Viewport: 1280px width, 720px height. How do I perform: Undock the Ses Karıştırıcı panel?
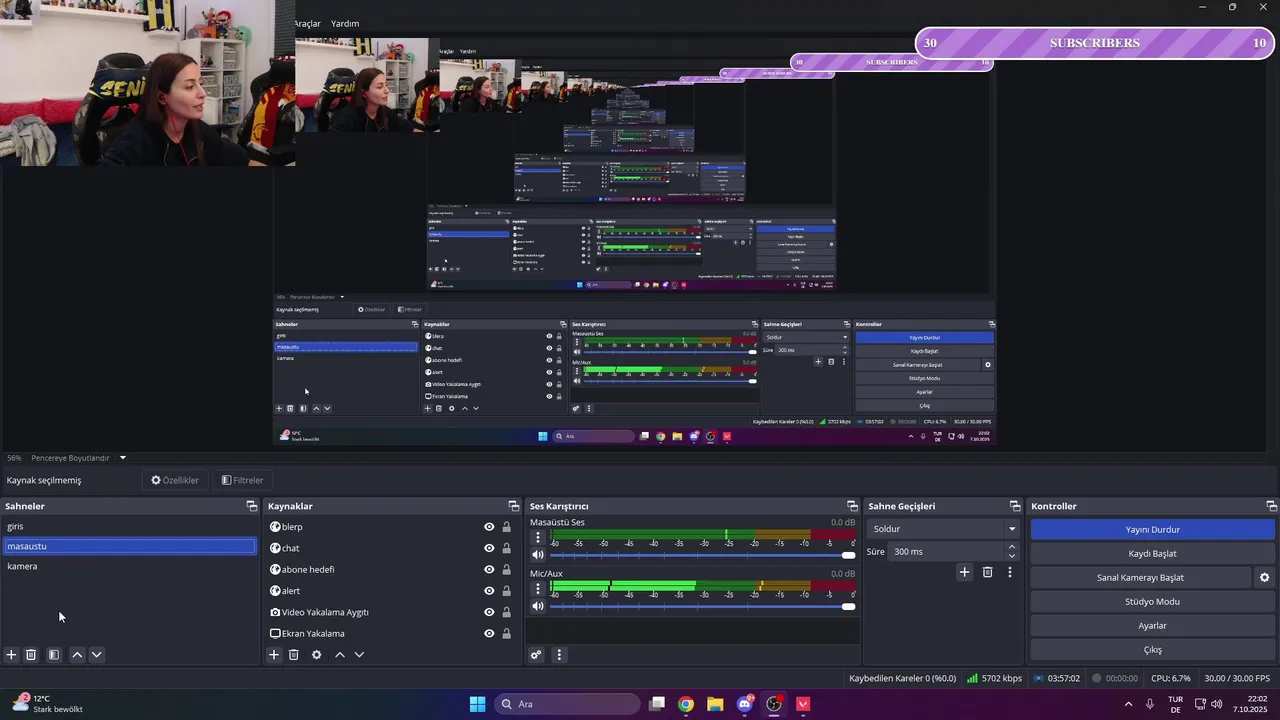[x=852, y=506]
